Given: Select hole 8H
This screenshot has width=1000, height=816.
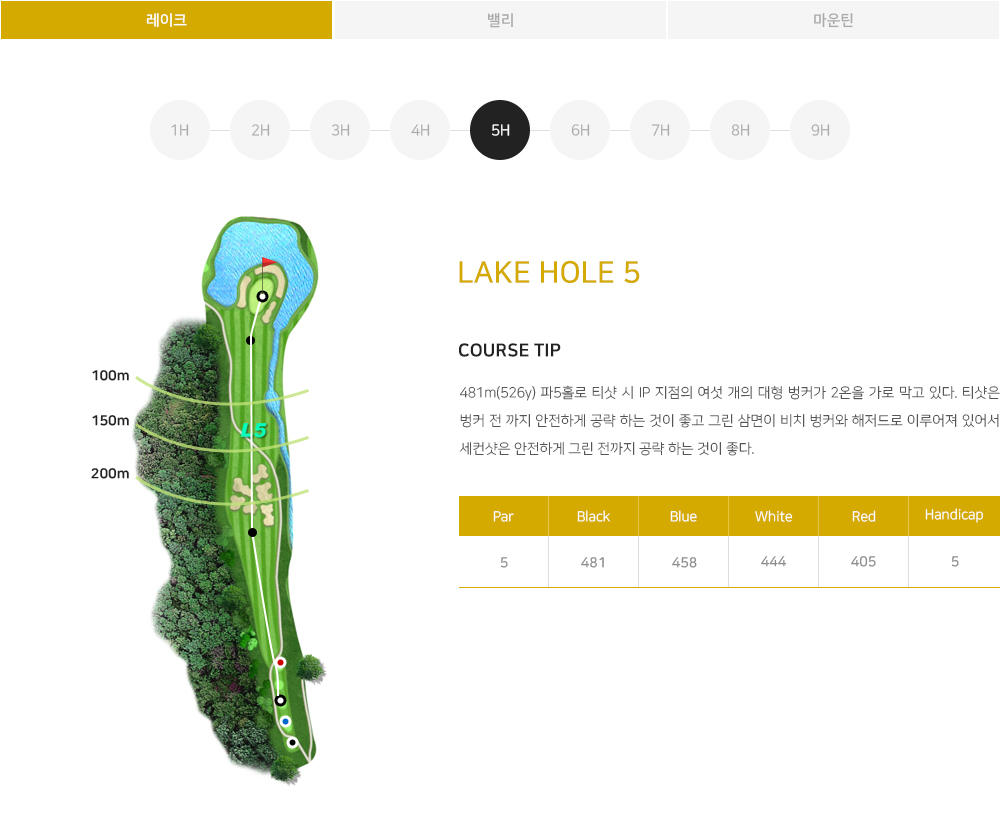Looking at the screenshot, I should (740, 130).
